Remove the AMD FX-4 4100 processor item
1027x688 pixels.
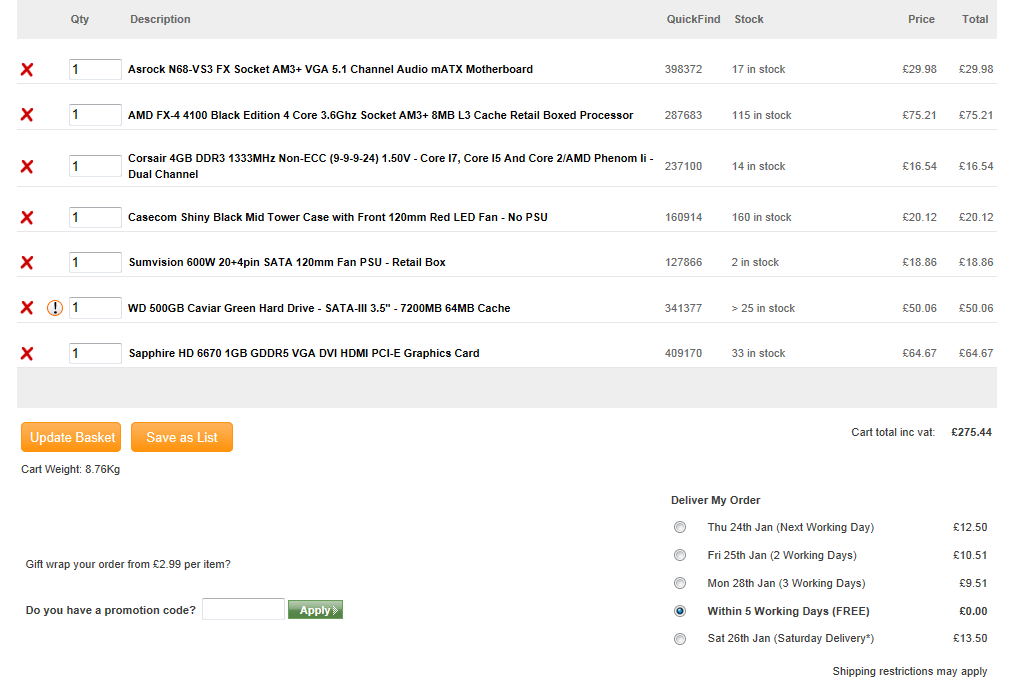click(27, 115)
